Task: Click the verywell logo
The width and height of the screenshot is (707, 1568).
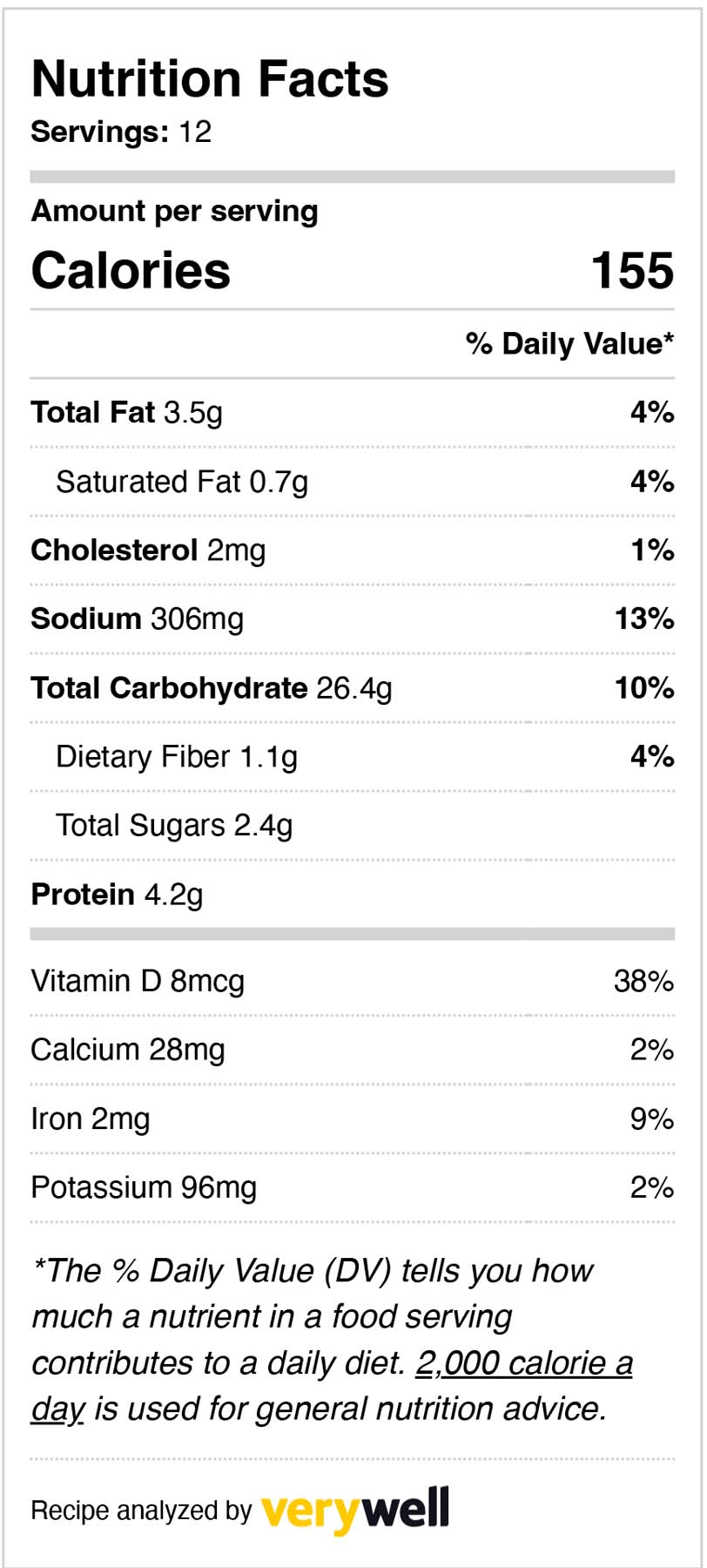Action: tap(355, 1509)
